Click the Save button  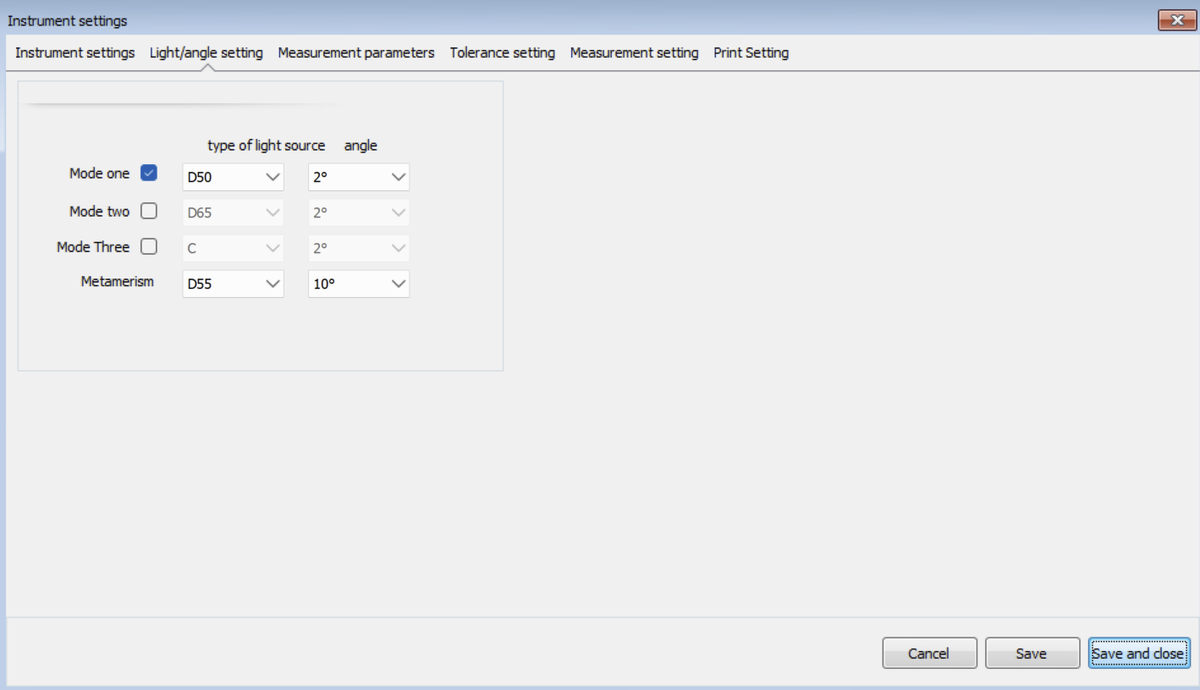[x=1031, y=653]
